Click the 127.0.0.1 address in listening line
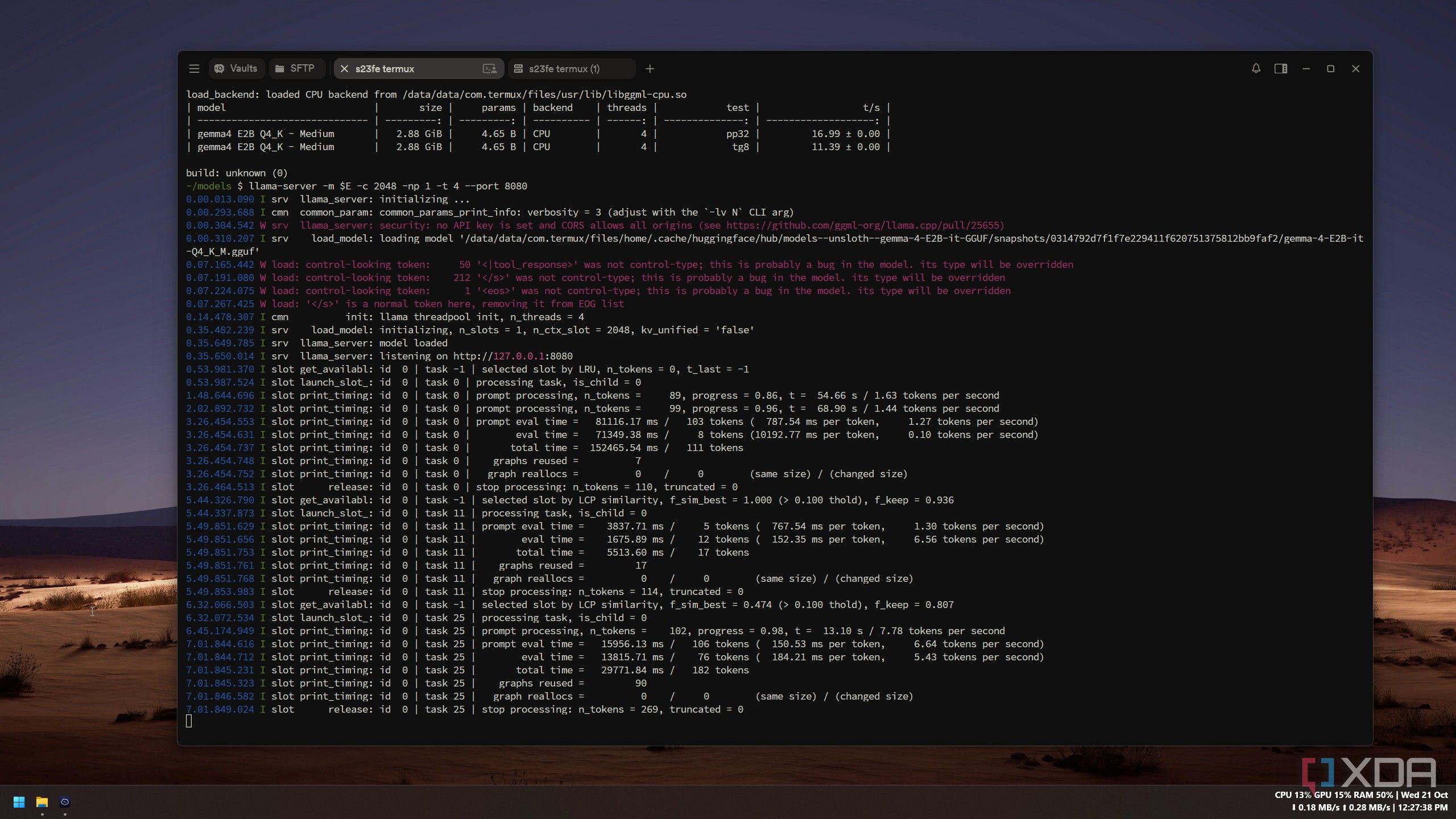 [518, 356]
